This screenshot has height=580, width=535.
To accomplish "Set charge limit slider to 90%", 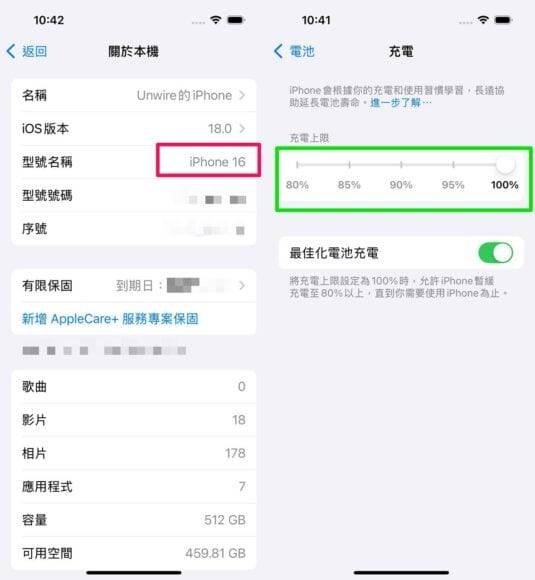I will 401,165.
